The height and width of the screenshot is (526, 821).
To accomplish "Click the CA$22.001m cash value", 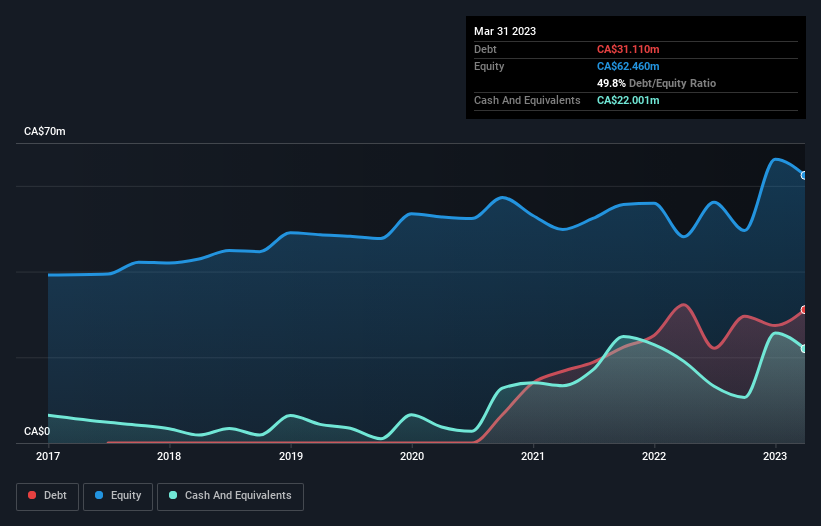I will pos(628,100).
